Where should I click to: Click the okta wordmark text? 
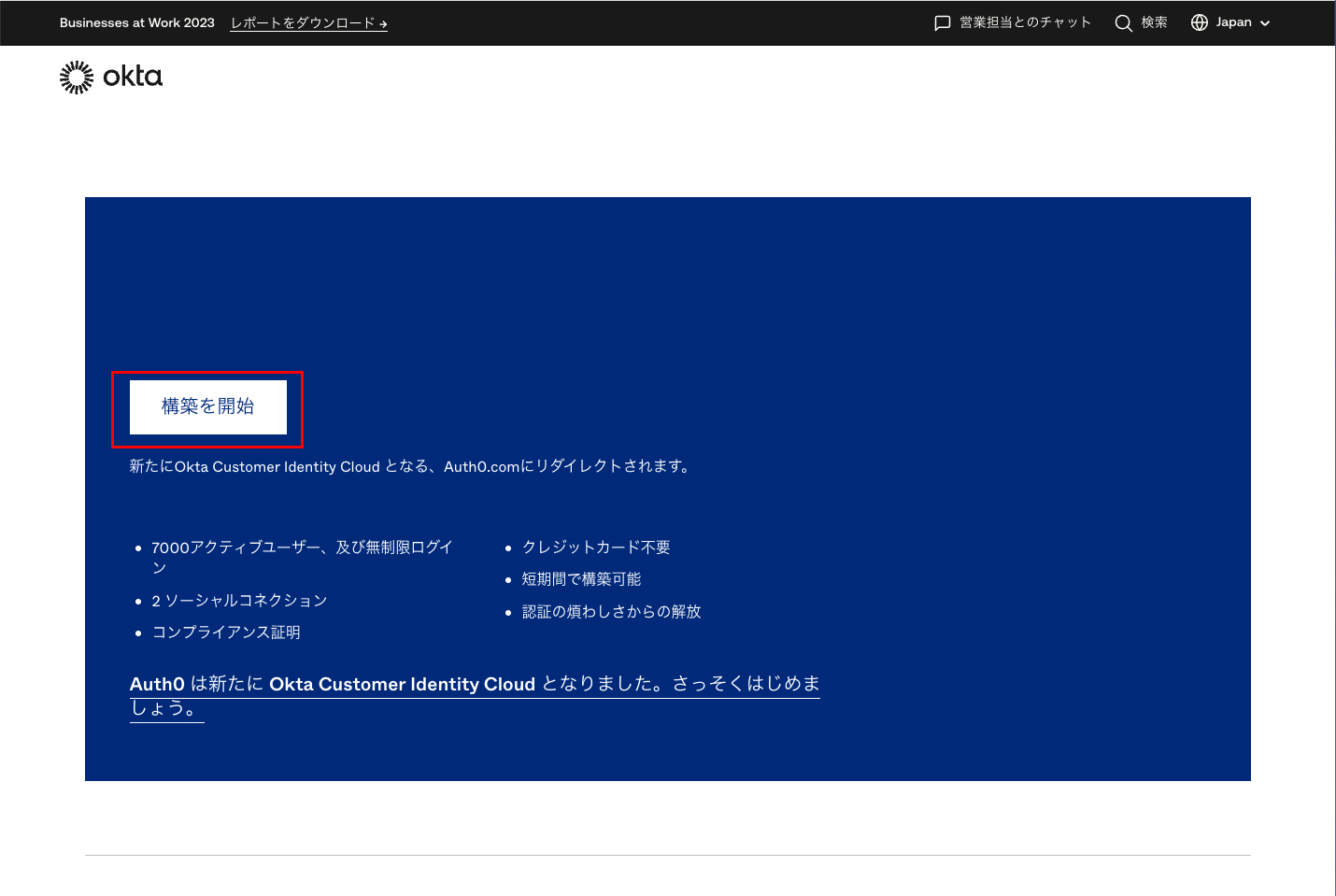click(133, 77)
